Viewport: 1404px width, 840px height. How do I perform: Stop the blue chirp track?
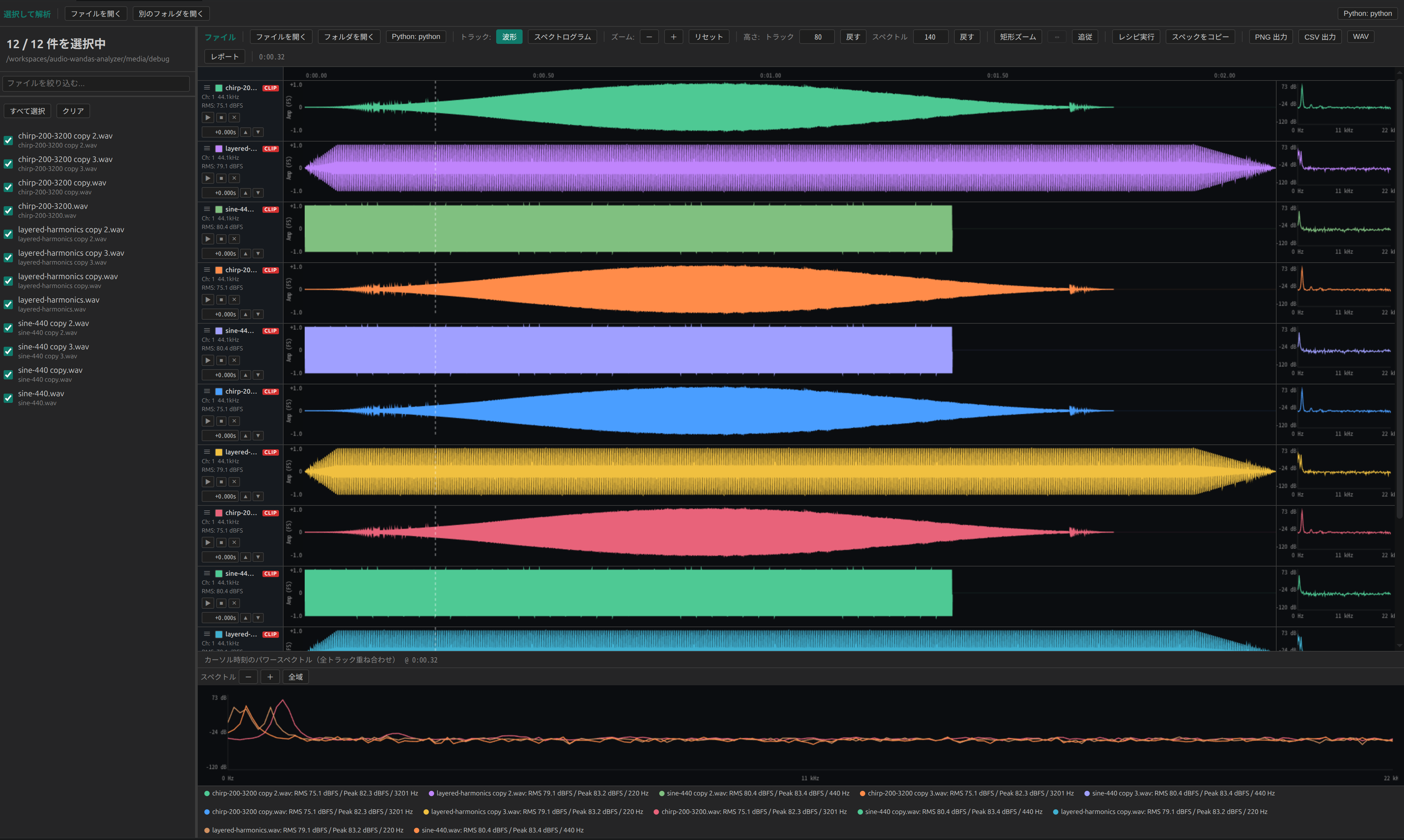[222, 421]
